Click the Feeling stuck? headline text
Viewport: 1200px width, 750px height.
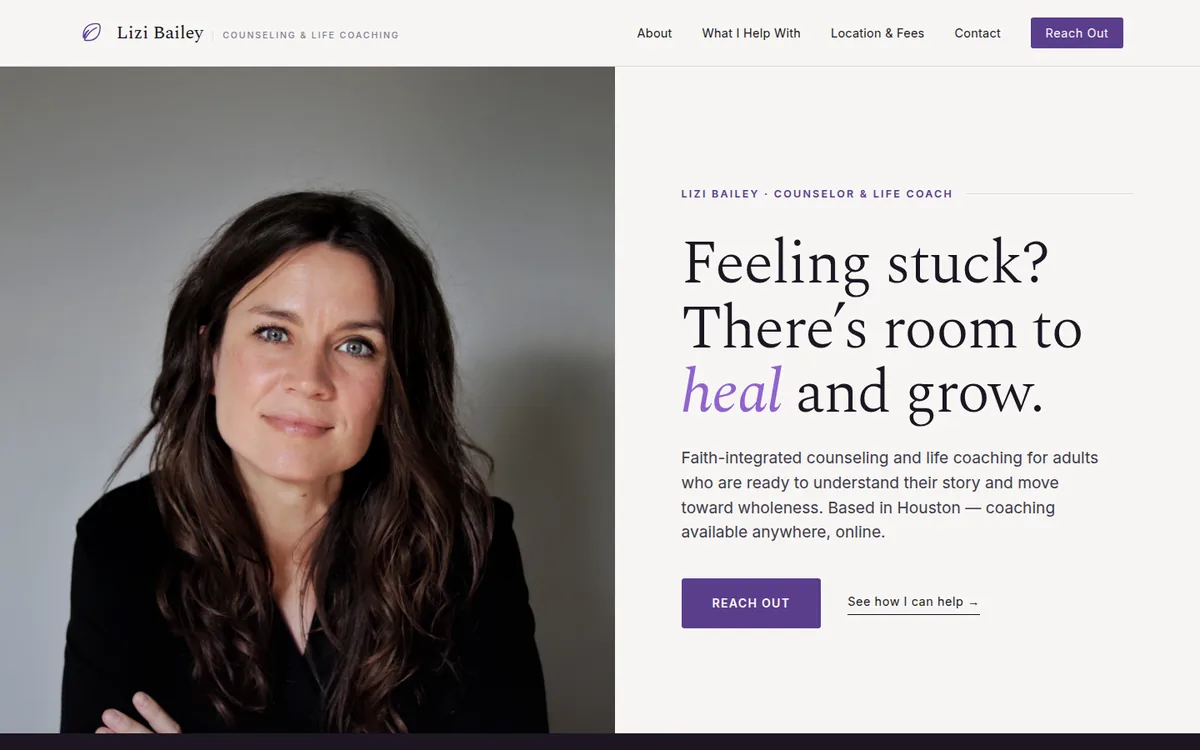(866, 264)
